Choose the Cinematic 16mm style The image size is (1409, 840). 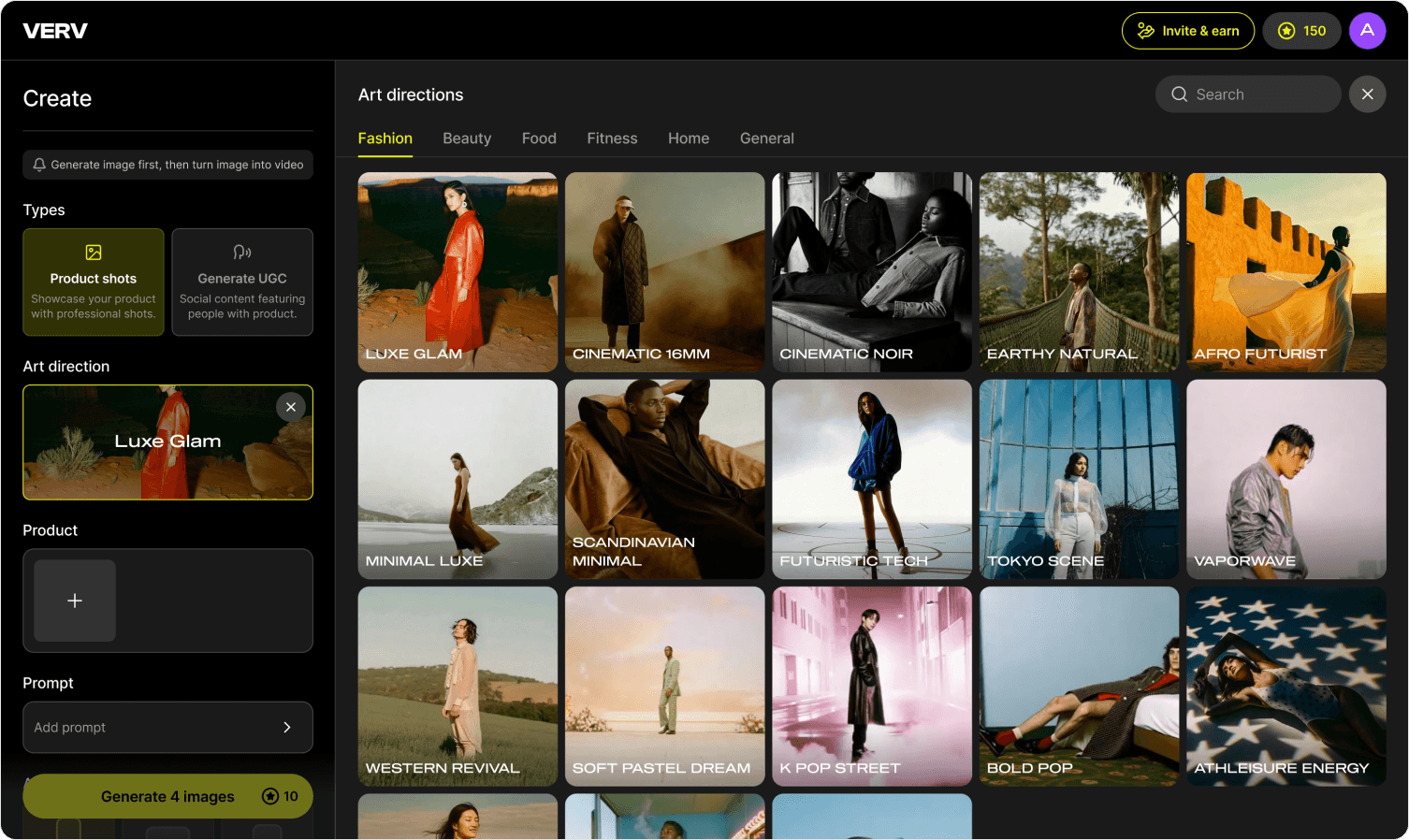pyautogui.click(x=665, y=272)
